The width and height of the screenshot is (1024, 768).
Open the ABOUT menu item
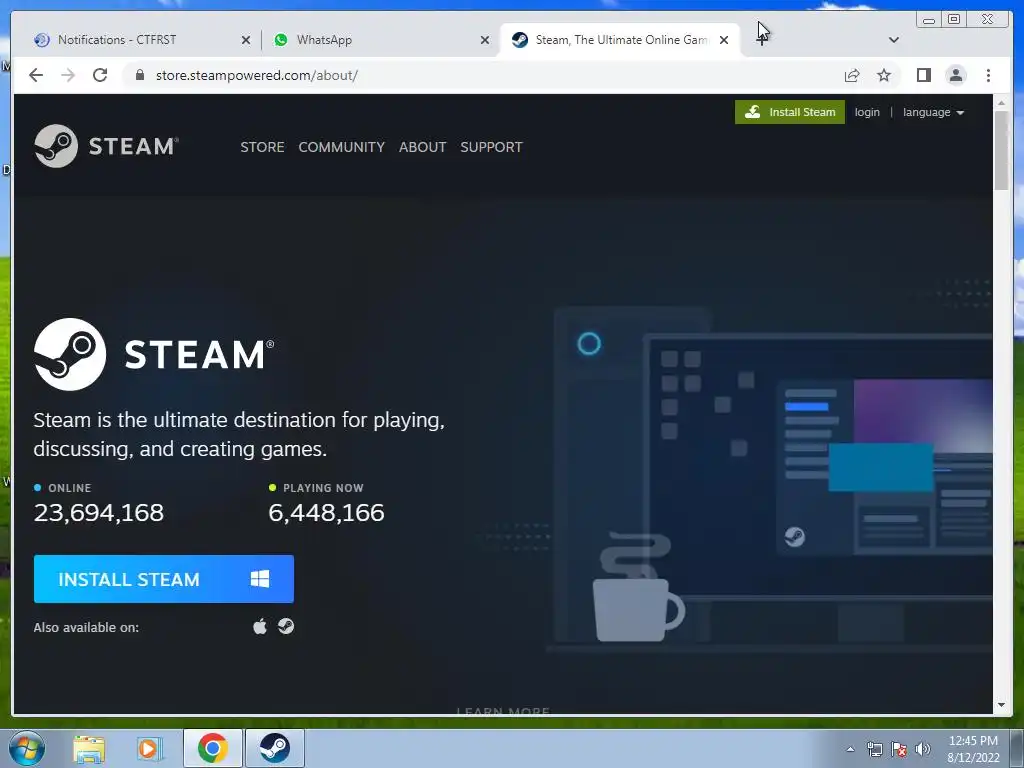(423, 147)
